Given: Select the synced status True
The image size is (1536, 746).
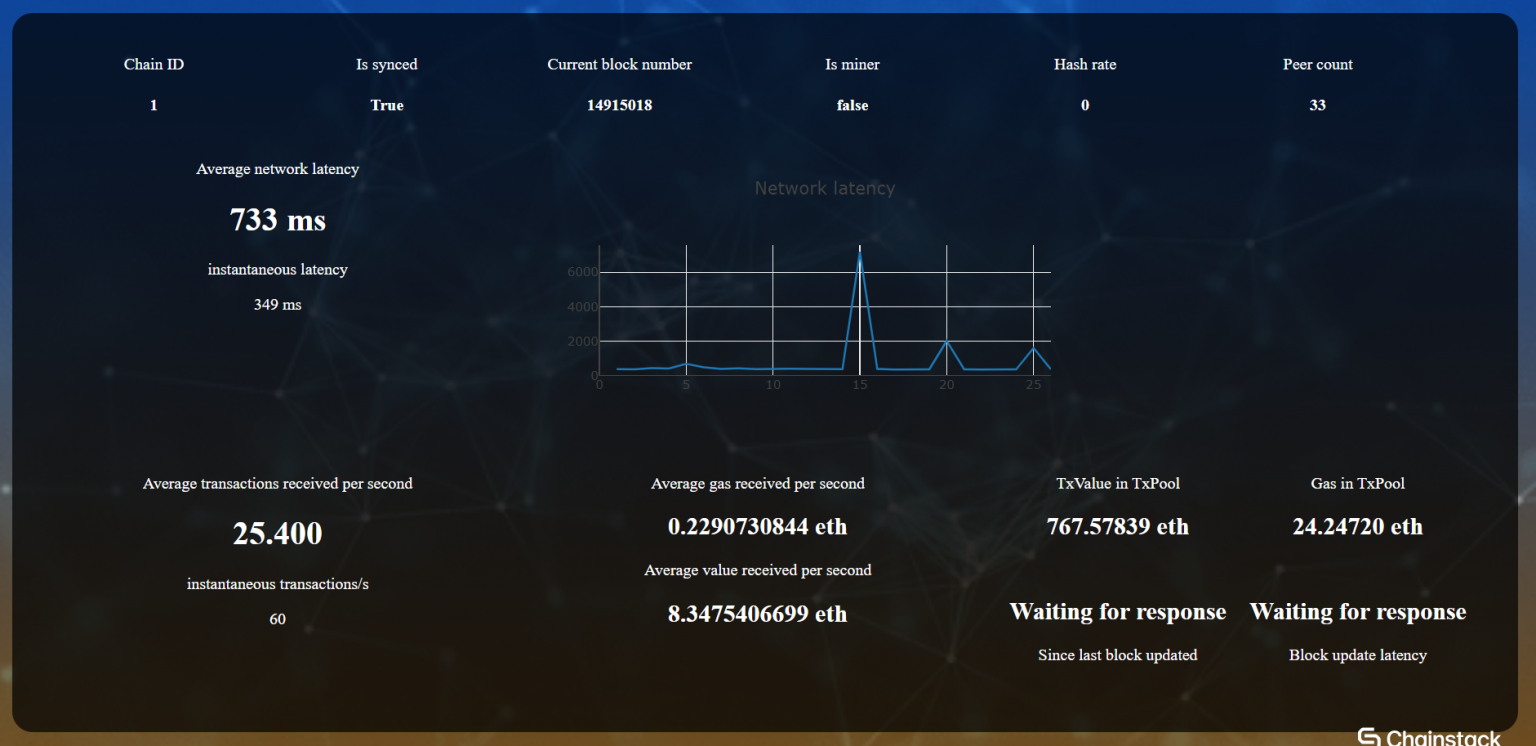Looking at the screenshot, I should 387,105.
